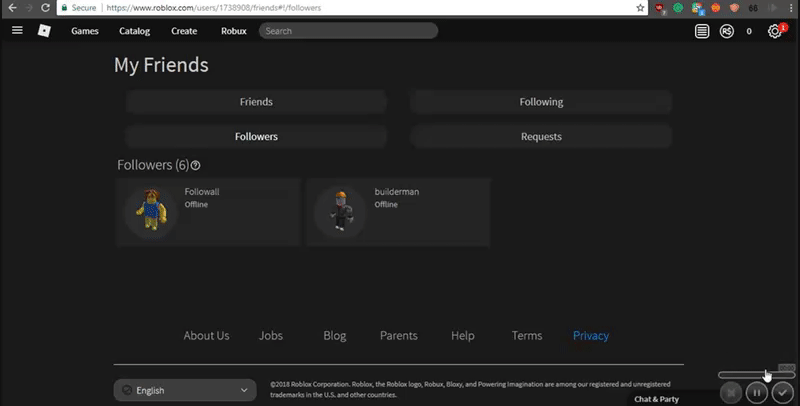This screenshot has width=800, height=406.
Task: Open the Help footer link
Action: click(x=463, y=336)
